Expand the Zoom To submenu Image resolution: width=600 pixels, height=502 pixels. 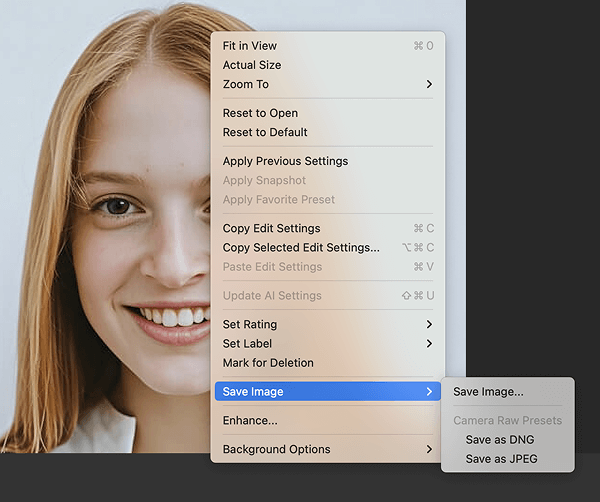[246, 84]
